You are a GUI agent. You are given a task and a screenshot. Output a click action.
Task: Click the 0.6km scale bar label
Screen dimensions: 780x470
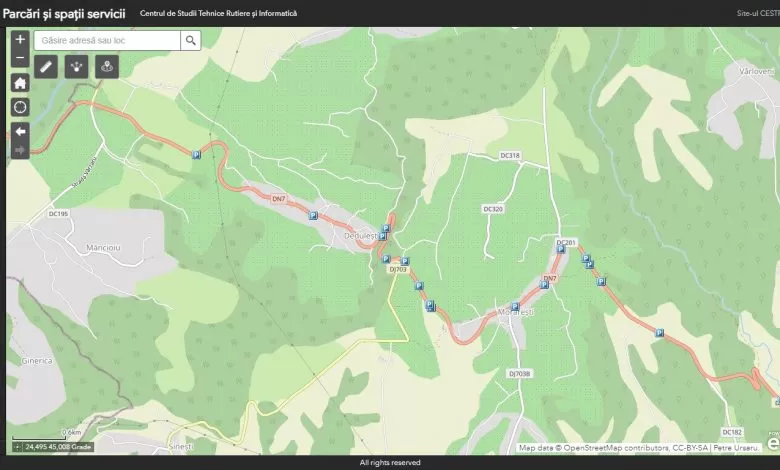(72, 432)
